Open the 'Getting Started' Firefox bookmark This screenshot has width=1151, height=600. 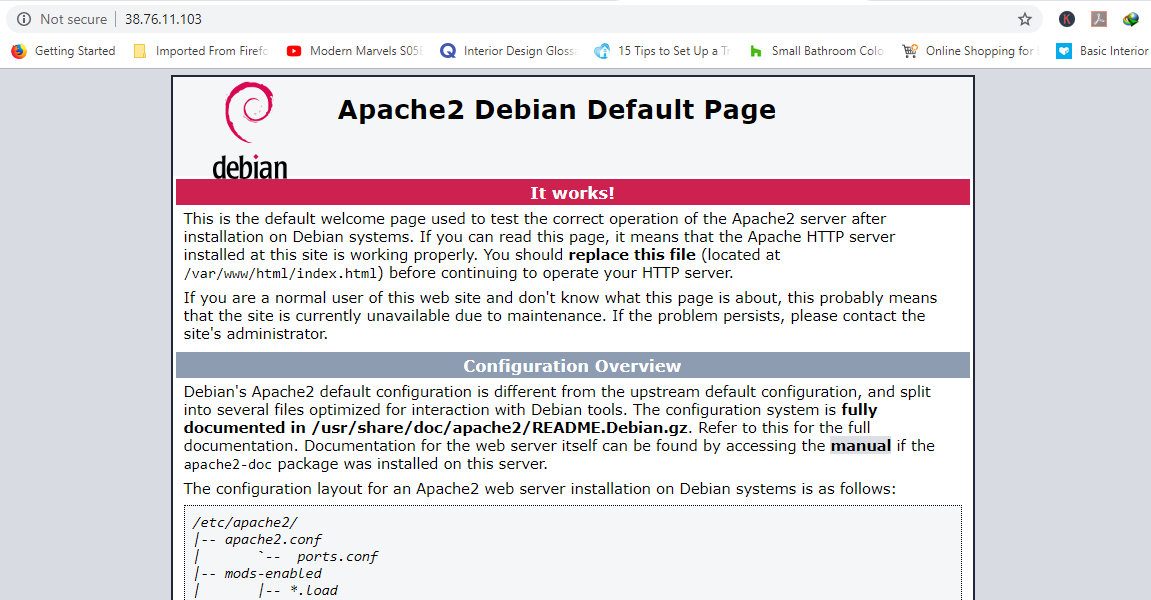[64, 51]
